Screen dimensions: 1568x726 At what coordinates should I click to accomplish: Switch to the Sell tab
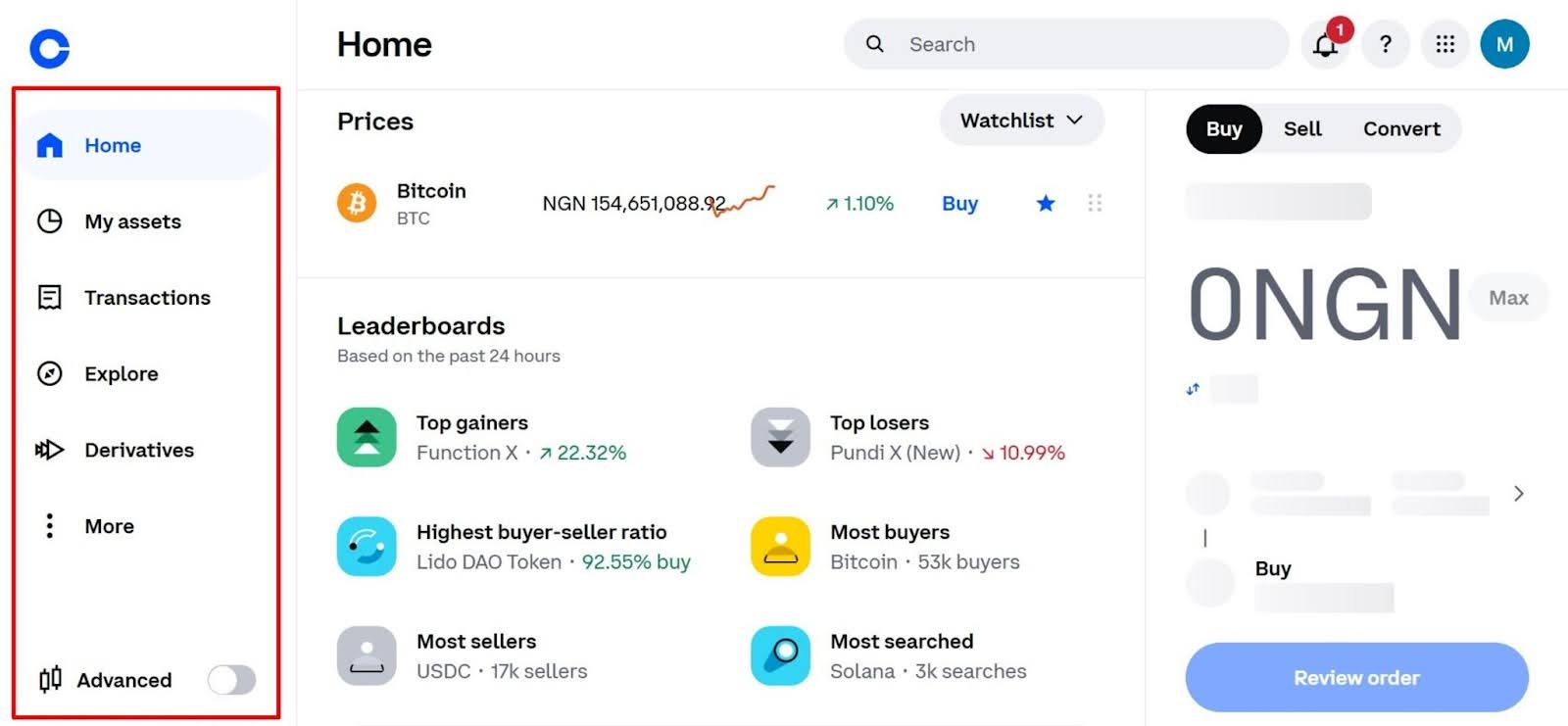(x=1301, y=128)
